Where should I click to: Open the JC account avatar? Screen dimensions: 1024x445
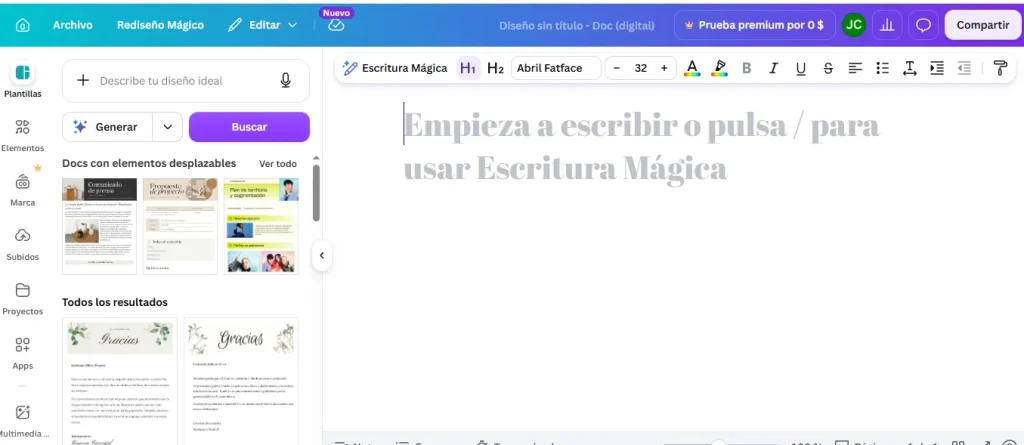coord(853,25)
